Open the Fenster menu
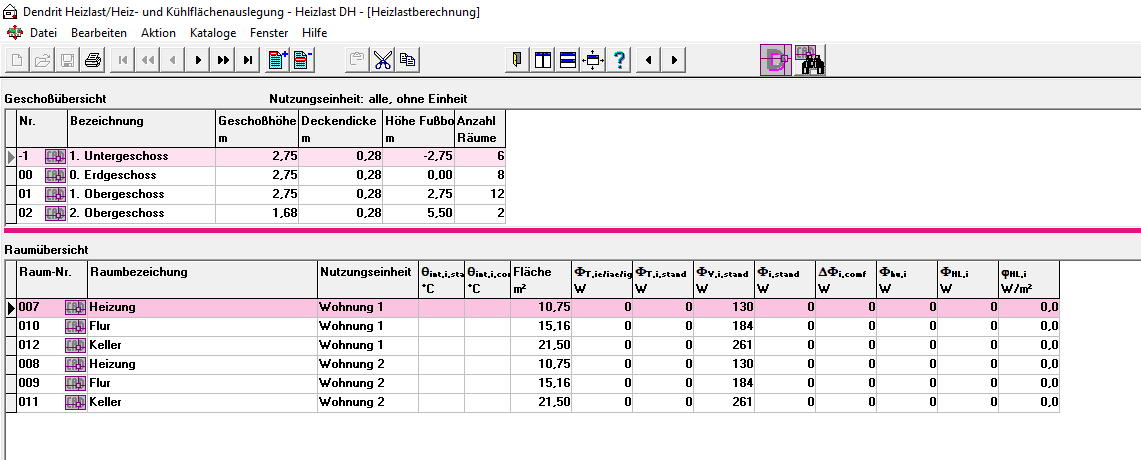 (x=269, y=33)
